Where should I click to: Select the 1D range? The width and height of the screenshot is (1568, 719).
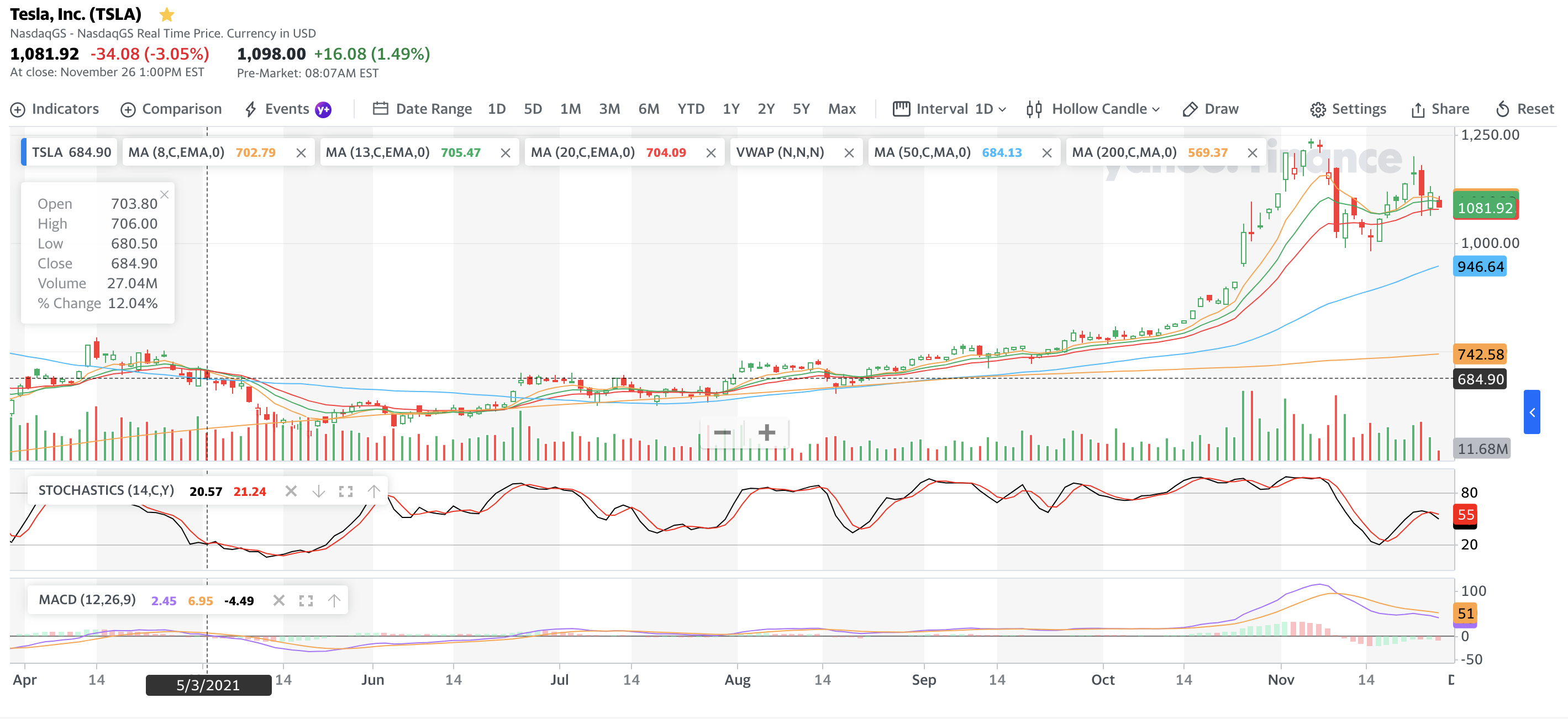497,109
